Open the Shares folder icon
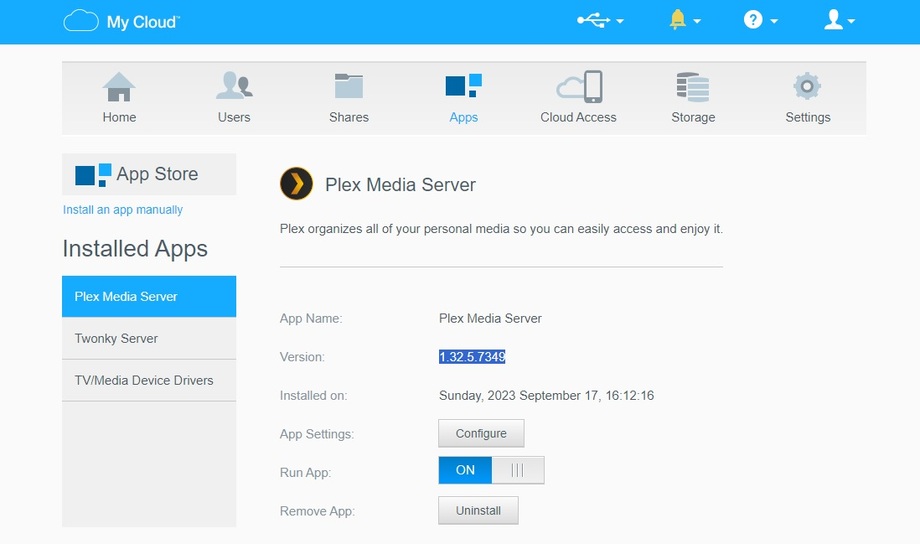This screenshot has height=544, width=920. (349, 86)
